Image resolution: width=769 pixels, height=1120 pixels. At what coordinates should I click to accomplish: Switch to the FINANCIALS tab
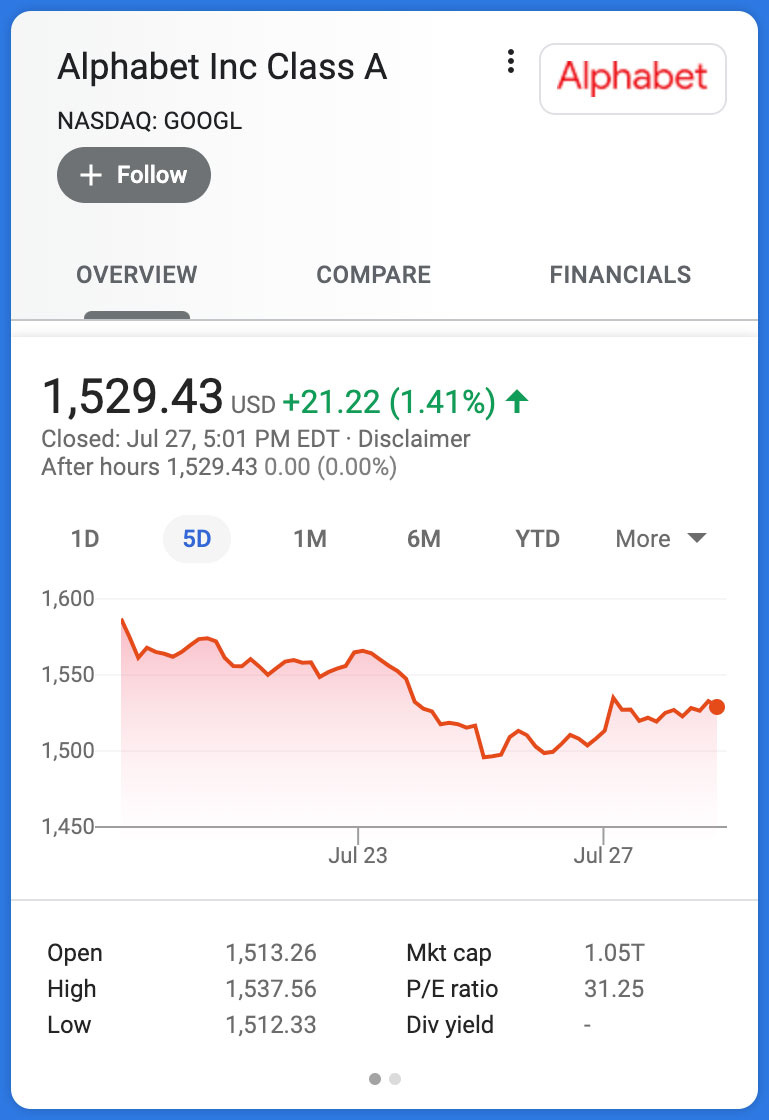coord(620,275)
